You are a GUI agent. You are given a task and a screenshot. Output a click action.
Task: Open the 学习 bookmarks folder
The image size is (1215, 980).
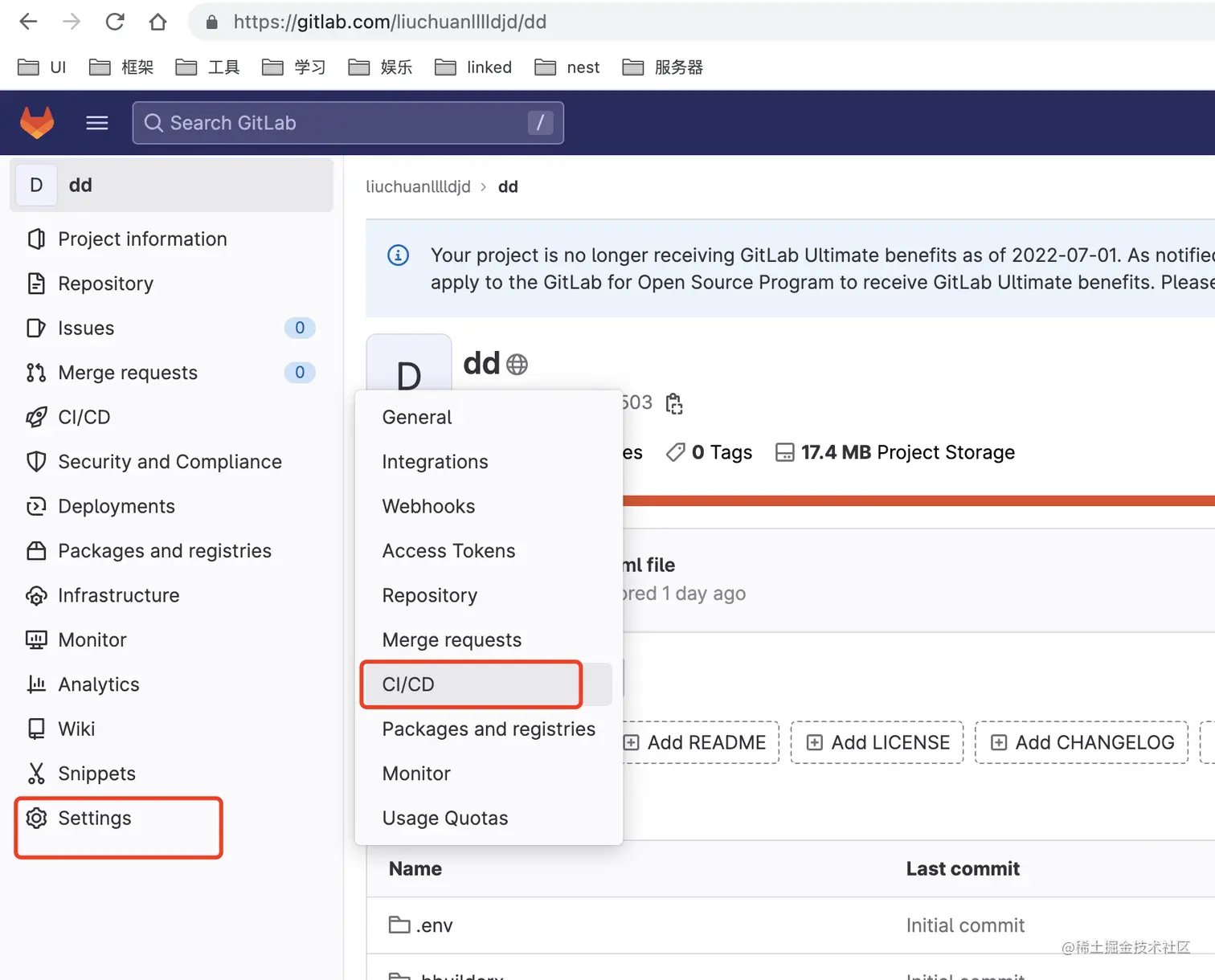tap(294, 67)
